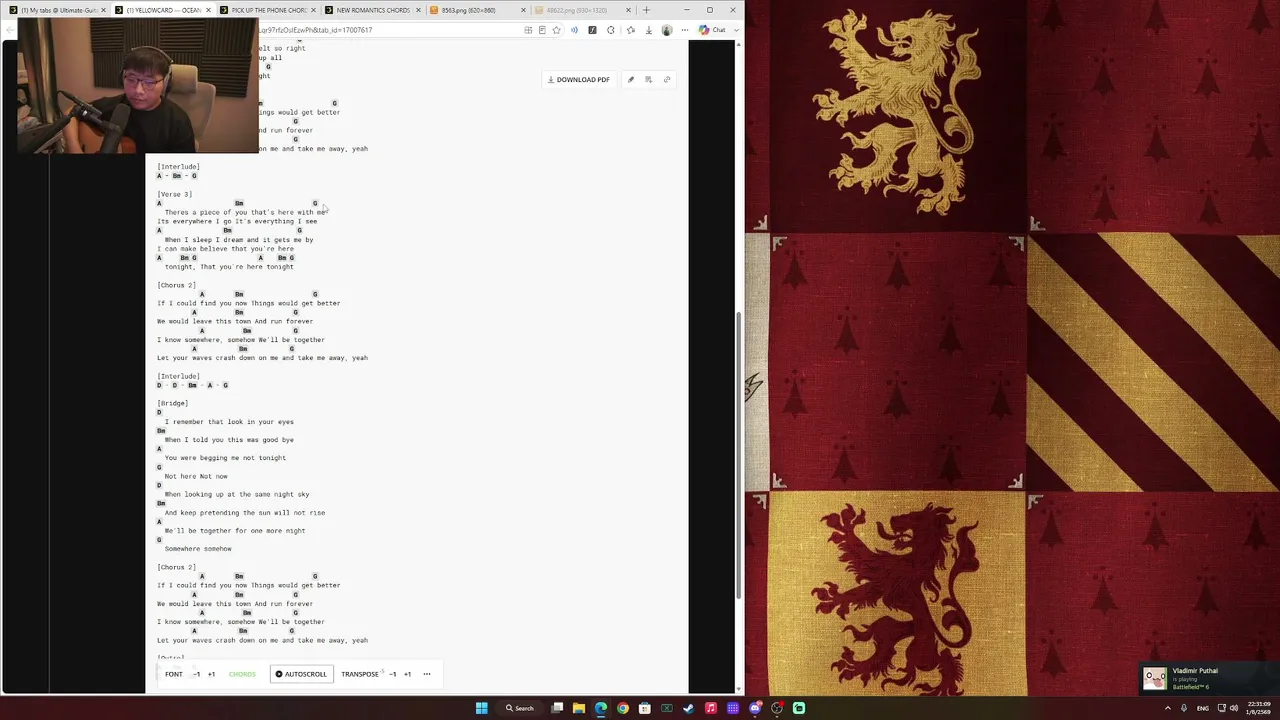
Task: Click the share link icon
Action: pos(667,80)
